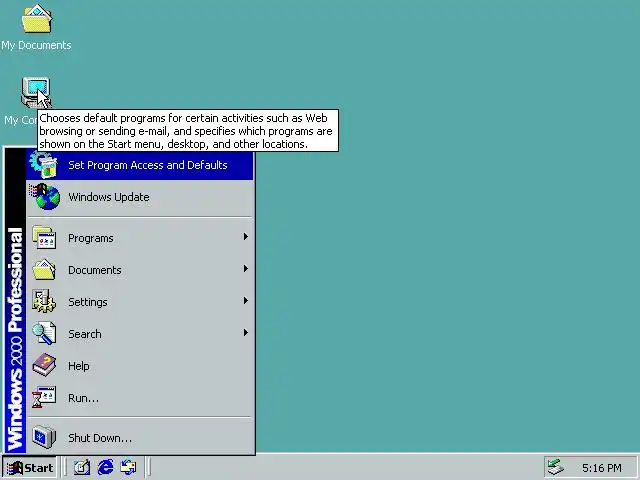640x480 pixels.
Task: Click the Programs label in Start menu
Action: (x=91, y=238)
